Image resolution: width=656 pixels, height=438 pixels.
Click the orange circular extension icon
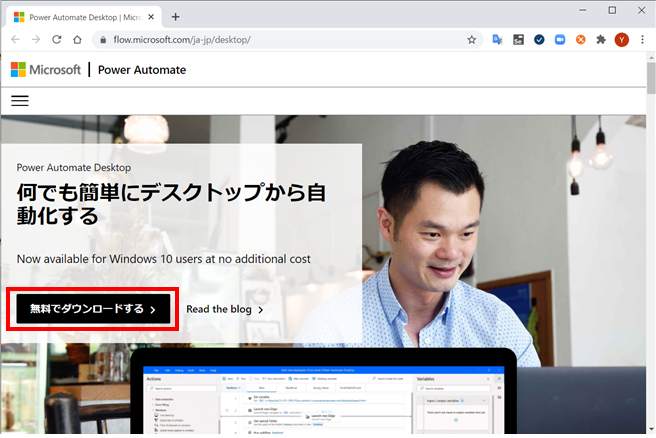click(x=580, y=40)
